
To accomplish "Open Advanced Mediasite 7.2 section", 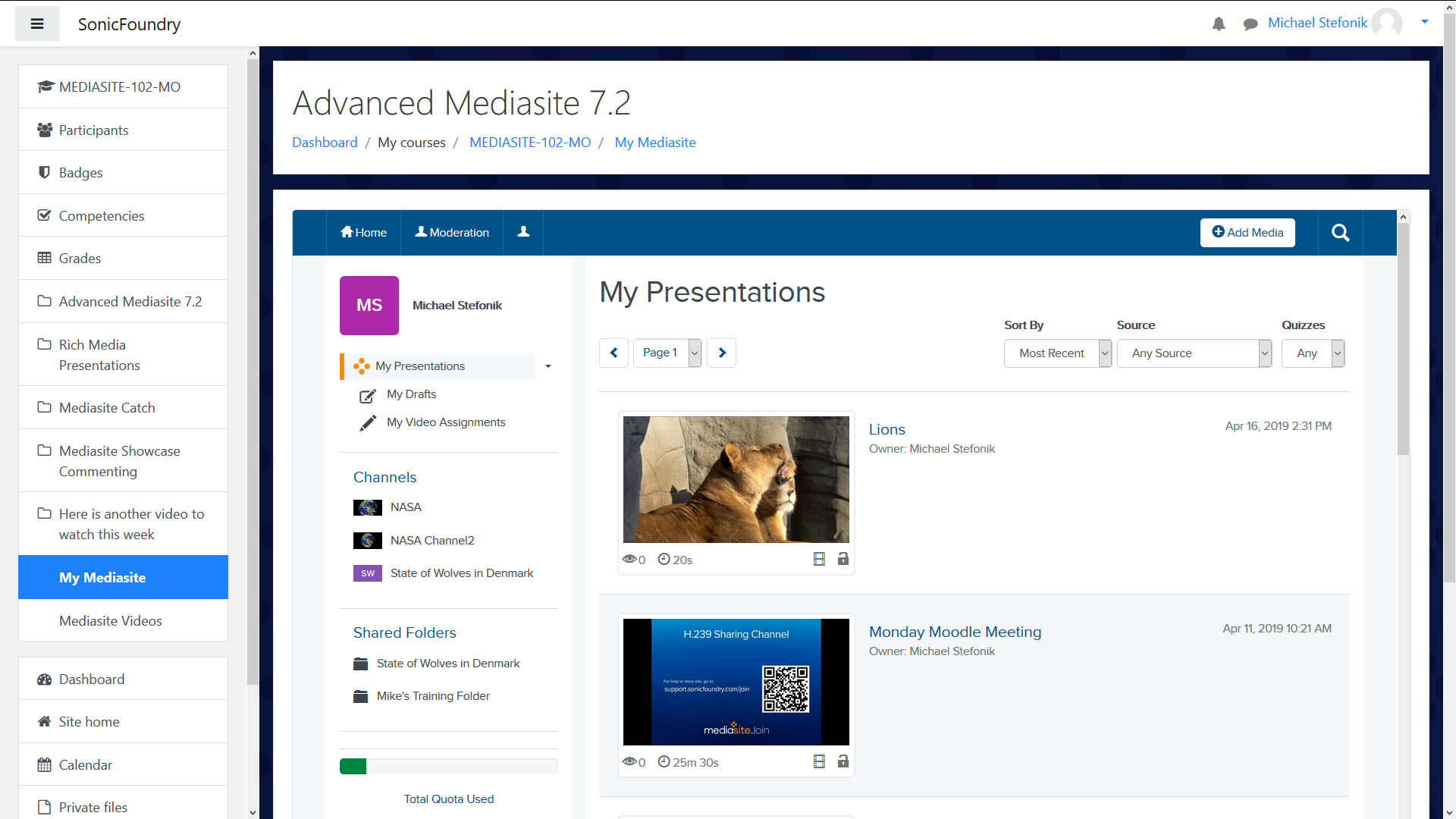I will tap(123, 301).
